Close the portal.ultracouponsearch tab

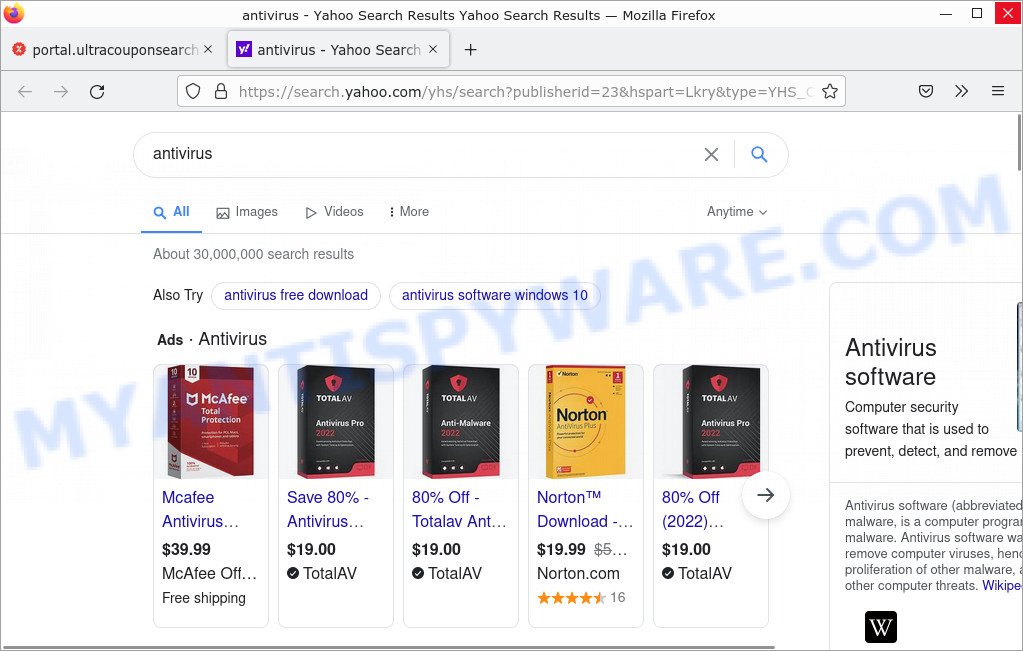click(208, 49)
